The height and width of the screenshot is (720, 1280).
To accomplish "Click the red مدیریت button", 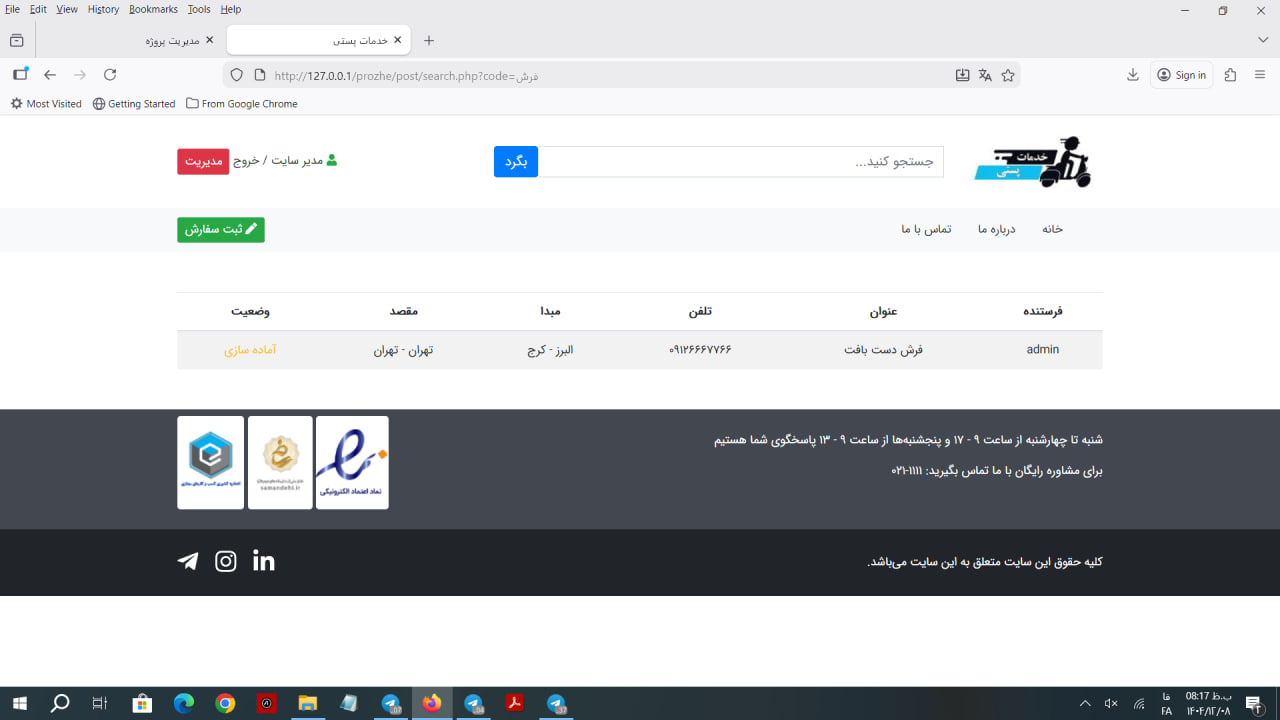I will click(203, 161).
